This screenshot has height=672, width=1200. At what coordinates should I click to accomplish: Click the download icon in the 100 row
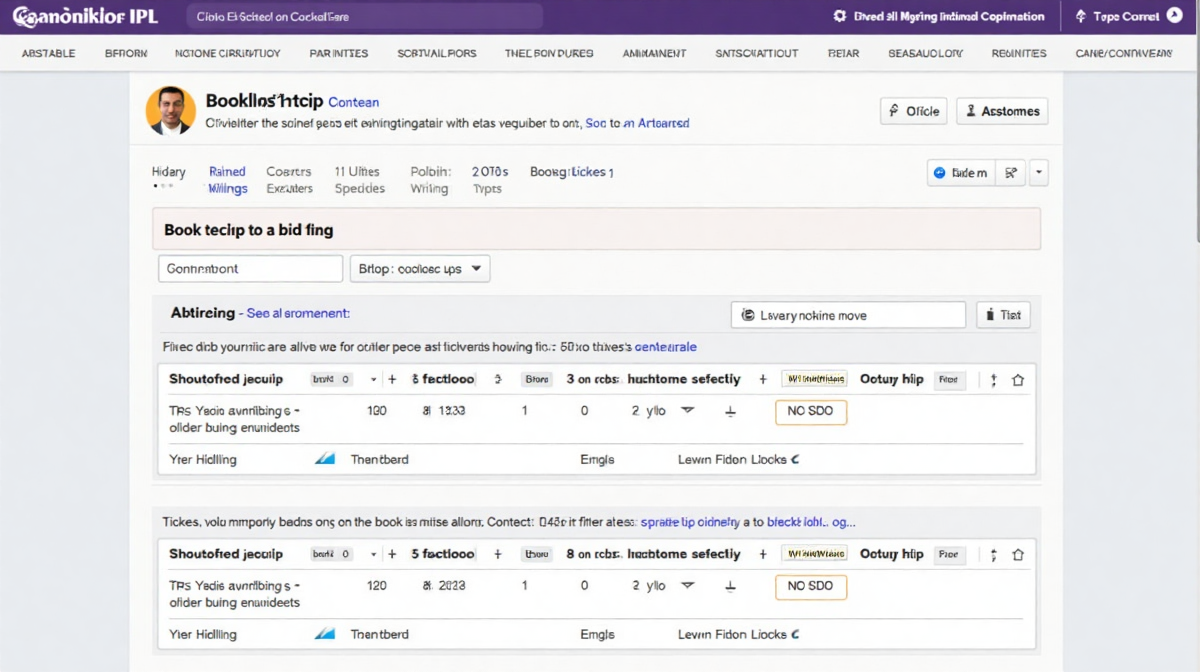coord(731,412)
